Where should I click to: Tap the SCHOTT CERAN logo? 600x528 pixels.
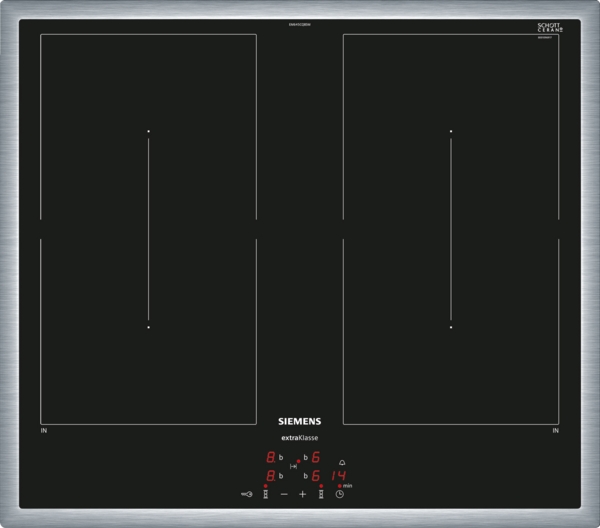pyautogui.click(x=550, y=27)
